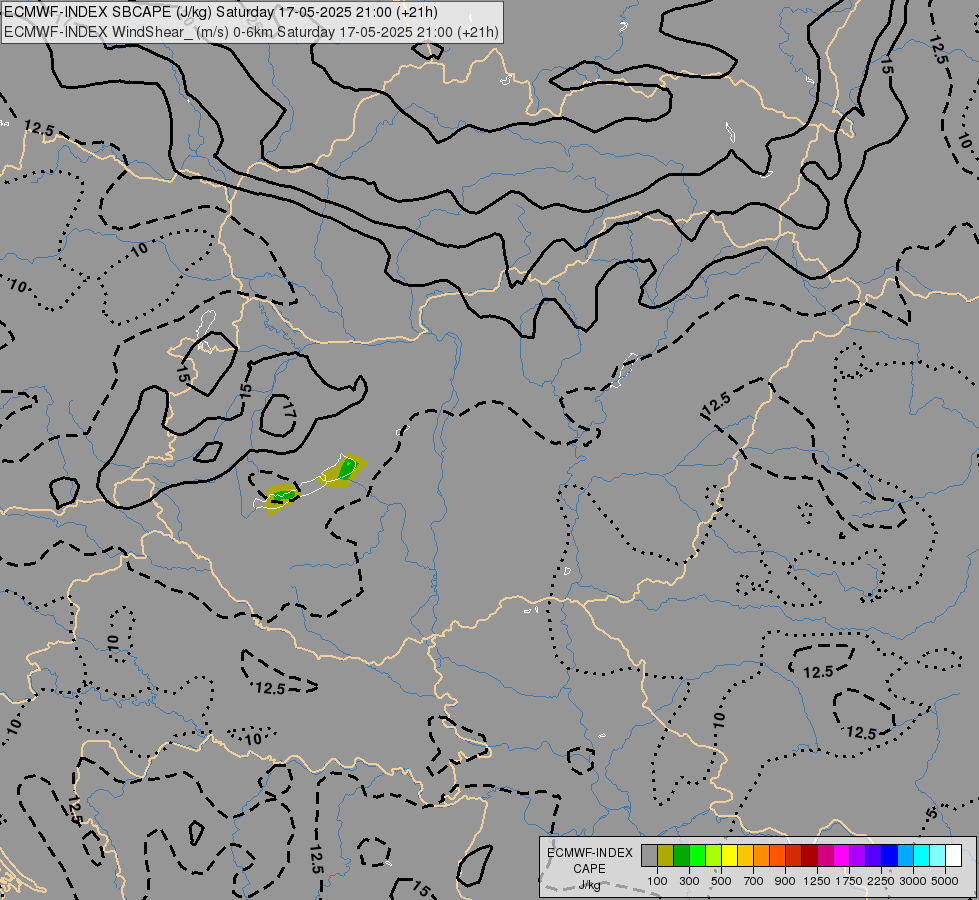Select the '1750' legend value
The width and height of the screenshot is (979, 900).
click(x=849, y=881)
